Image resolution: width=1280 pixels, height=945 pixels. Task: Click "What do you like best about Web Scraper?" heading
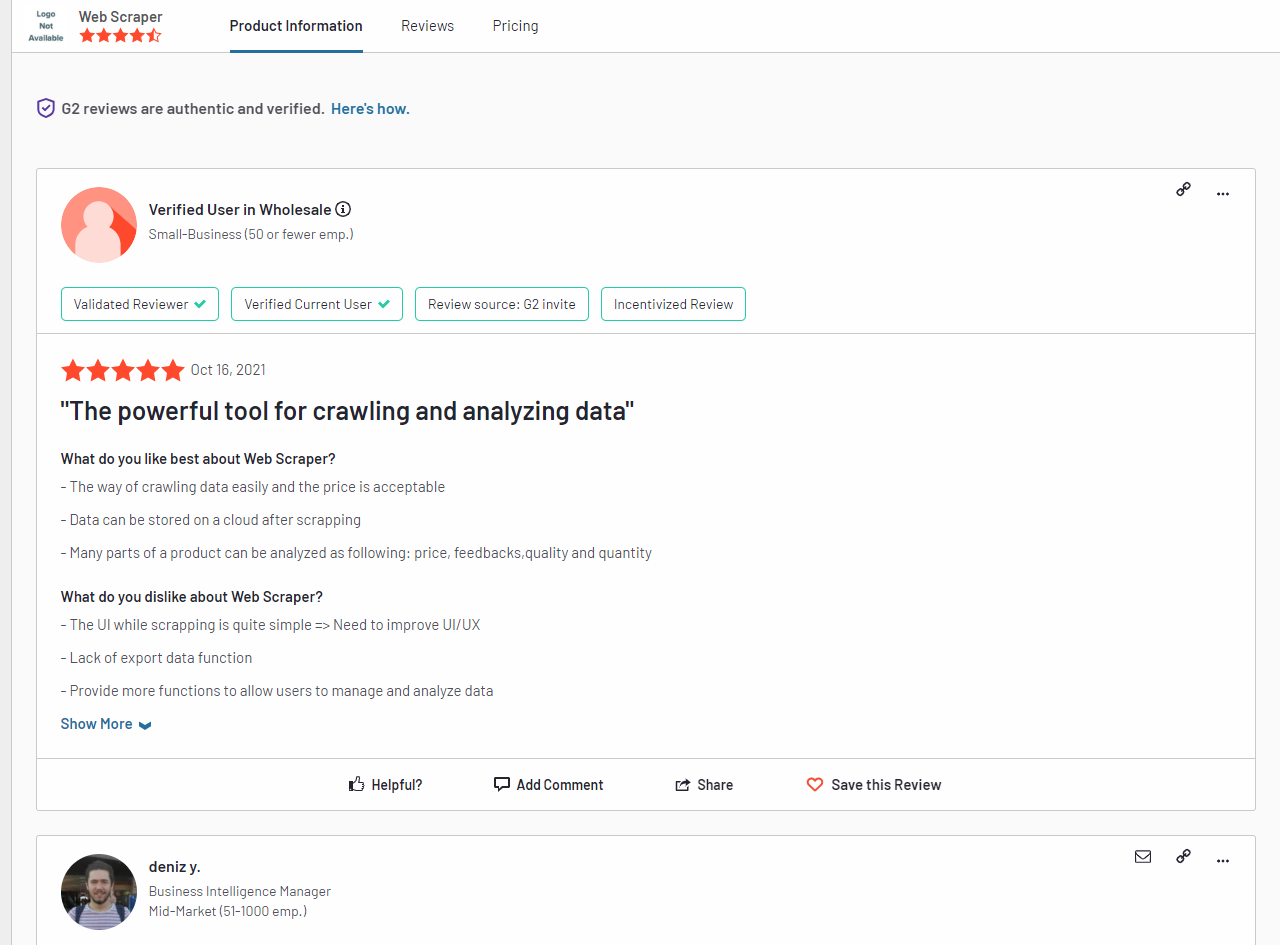(x=198, y=459)
